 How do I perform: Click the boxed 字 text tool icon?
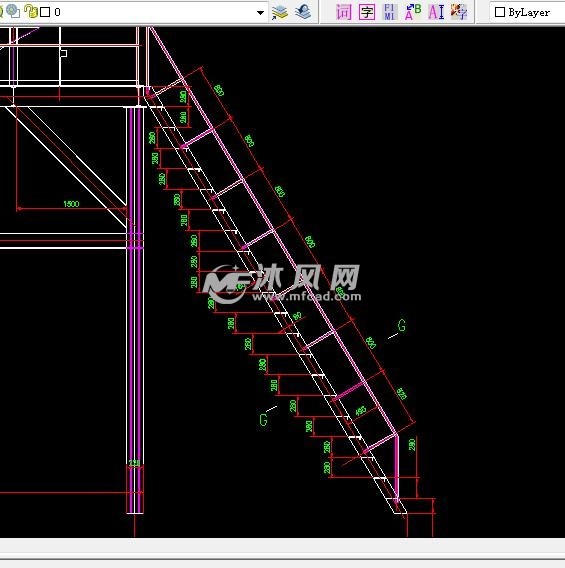(367, 12)
